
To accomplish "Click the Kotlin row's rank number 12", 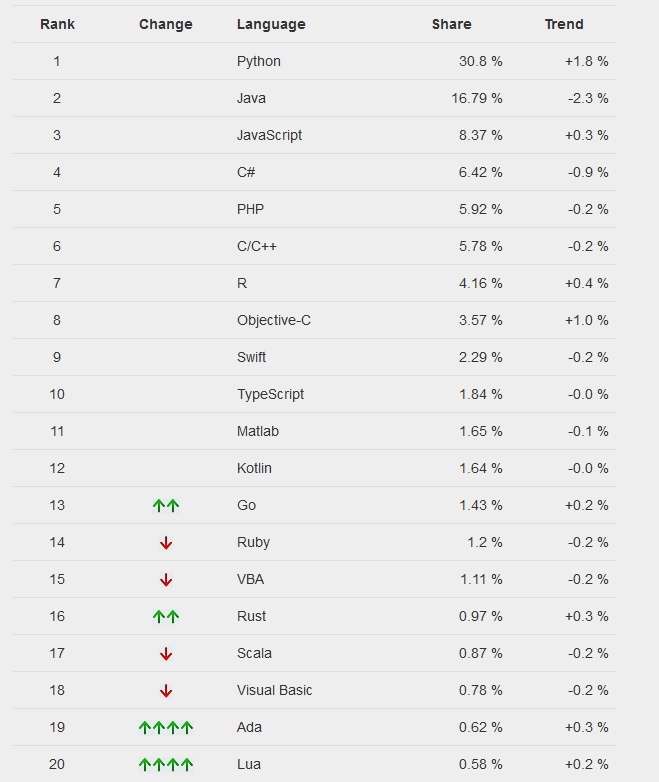I will coord(57,468).
